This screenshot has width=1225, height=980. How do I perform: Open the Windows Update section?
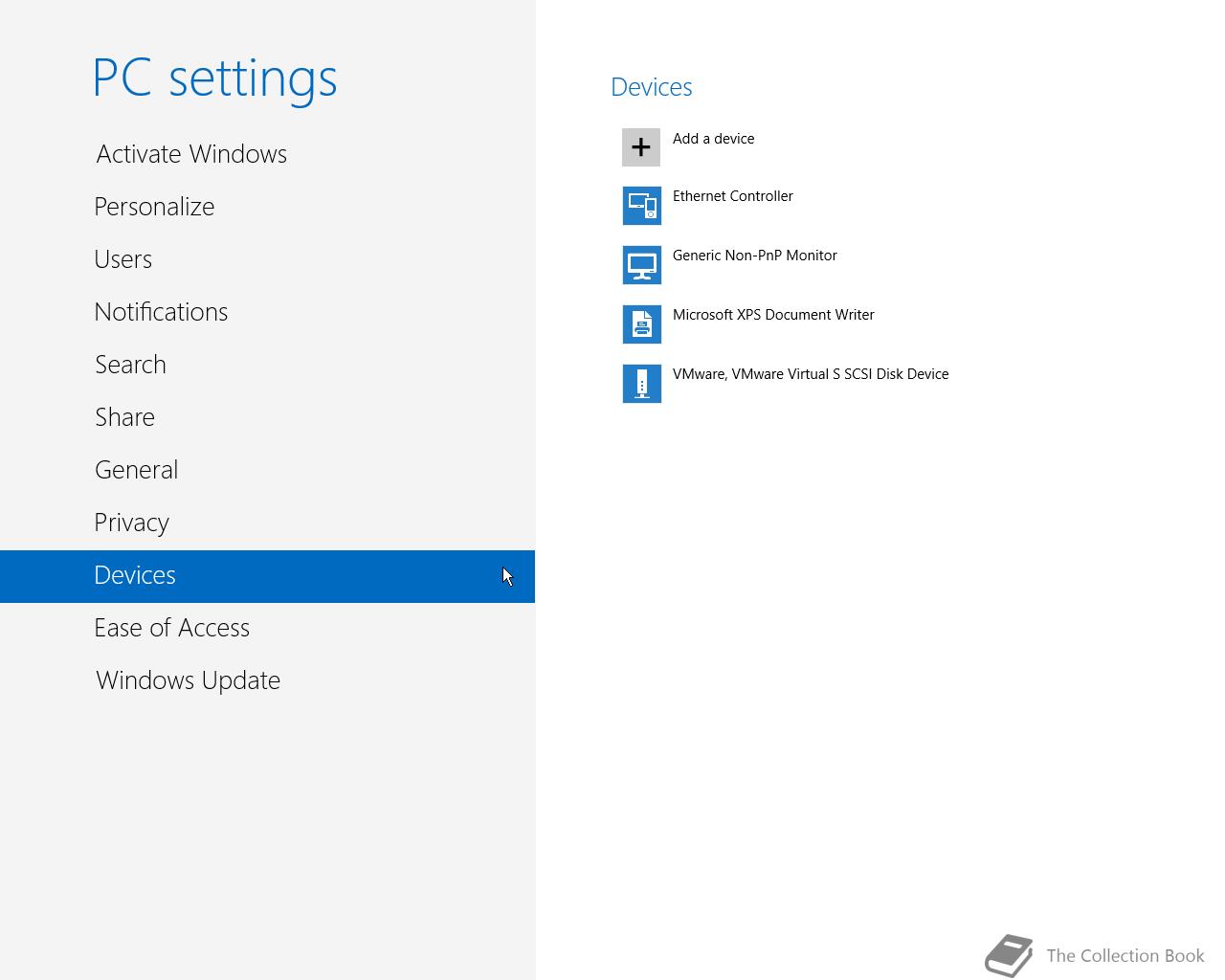[x=267, y=680]
